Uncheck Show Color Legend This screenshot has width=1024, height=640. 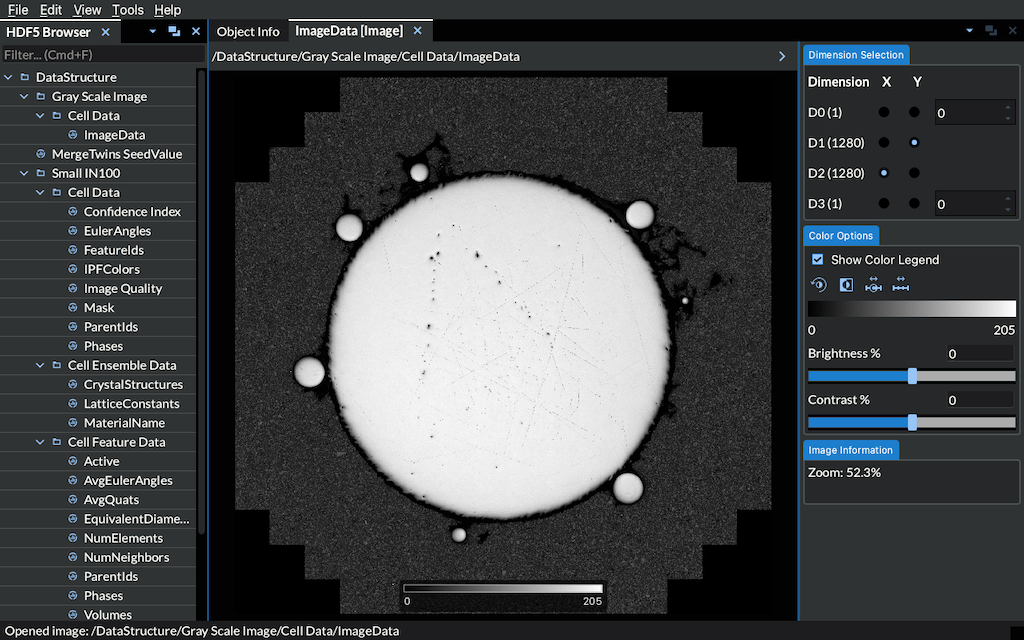pyautogui.click(x=818, y=260)
